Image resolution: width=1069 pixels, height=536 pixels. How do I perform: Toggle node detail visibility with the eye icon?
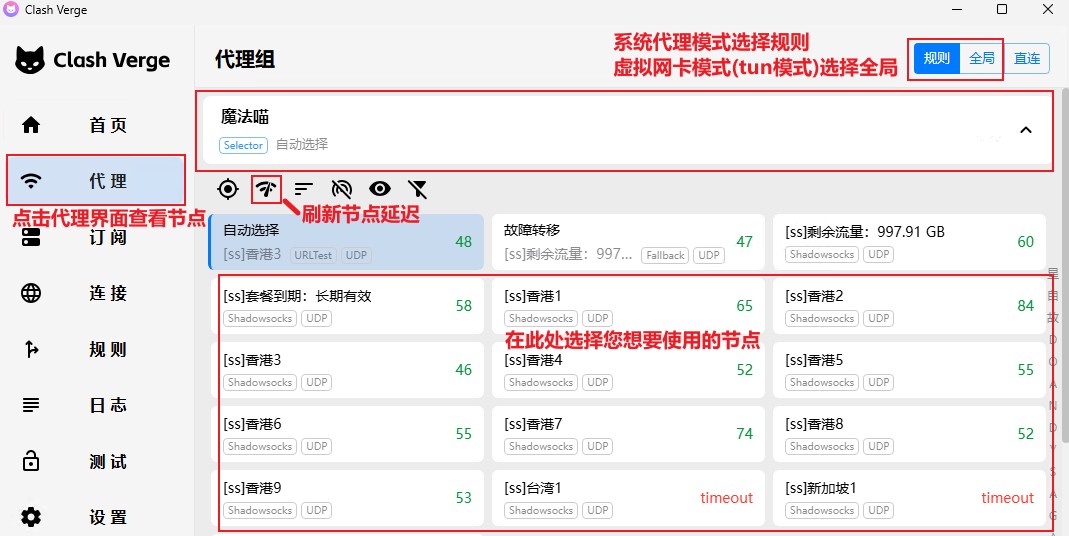coord(380,189)
